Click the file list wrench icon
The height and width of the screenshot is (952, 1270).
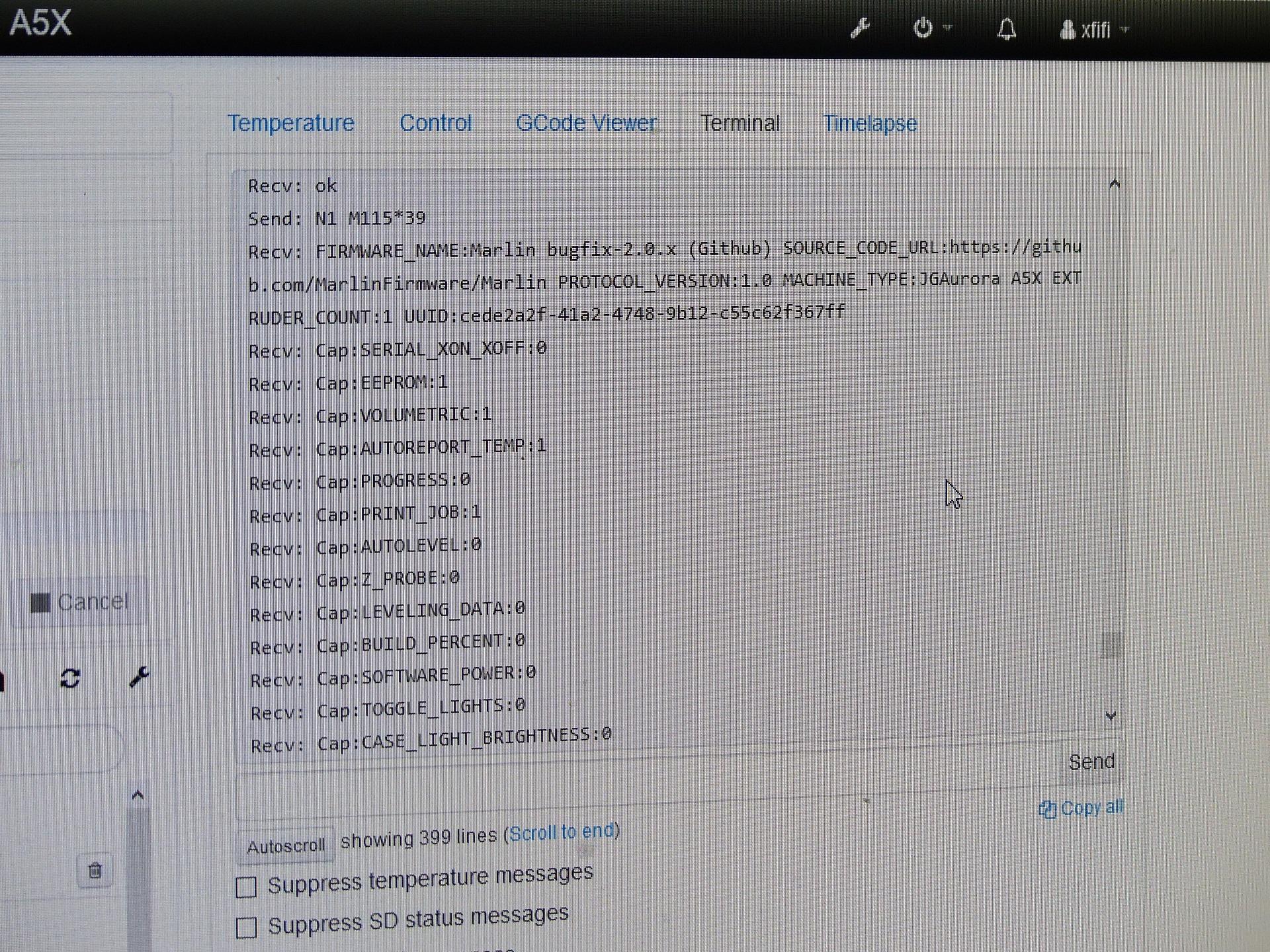click(139, 677)
